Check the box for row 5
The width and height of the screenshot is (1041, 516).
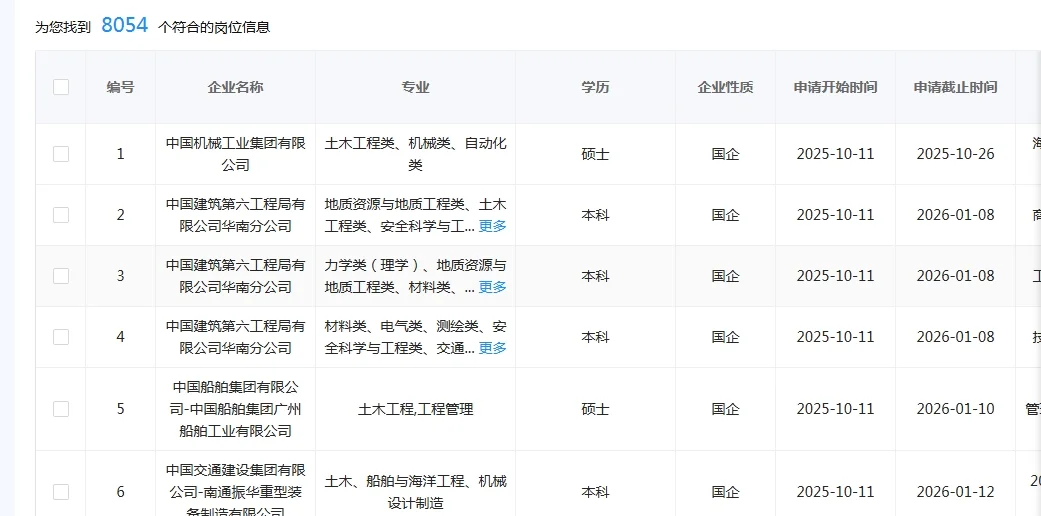[61, 409]
